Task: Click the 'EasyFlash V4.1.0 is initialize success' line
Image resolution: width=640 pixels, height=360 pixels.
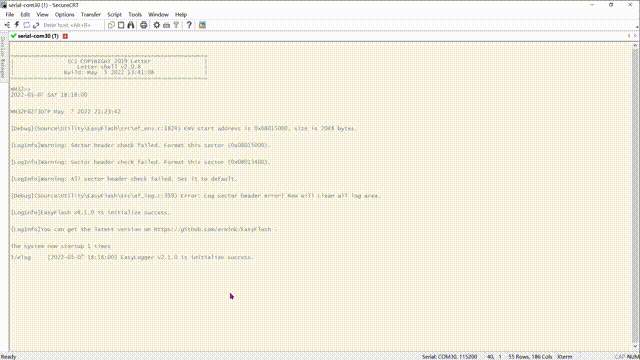Action: tap(90, 213)
